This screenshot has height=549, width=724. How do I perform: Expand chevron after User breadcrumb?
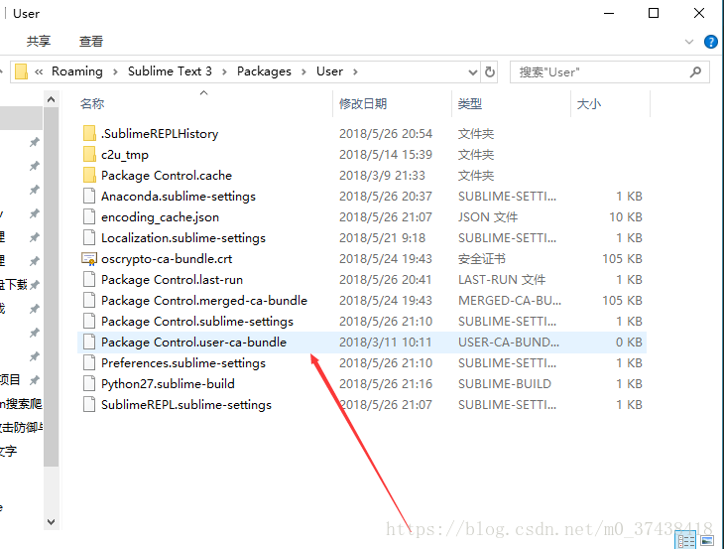click(x=355, y=72)
